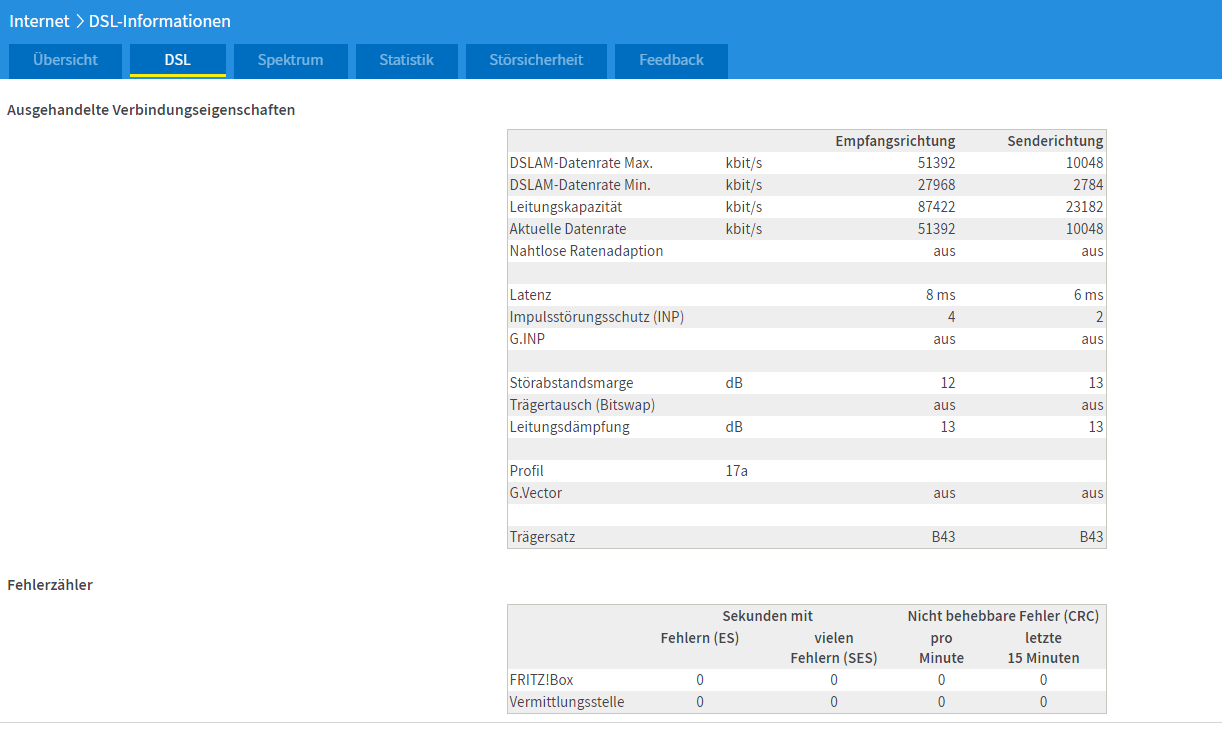The height and width of the screenshot is (738, 1222).
Task: Click the DSL-Informationen breadcrumb link
Action: tap(164, 20)
